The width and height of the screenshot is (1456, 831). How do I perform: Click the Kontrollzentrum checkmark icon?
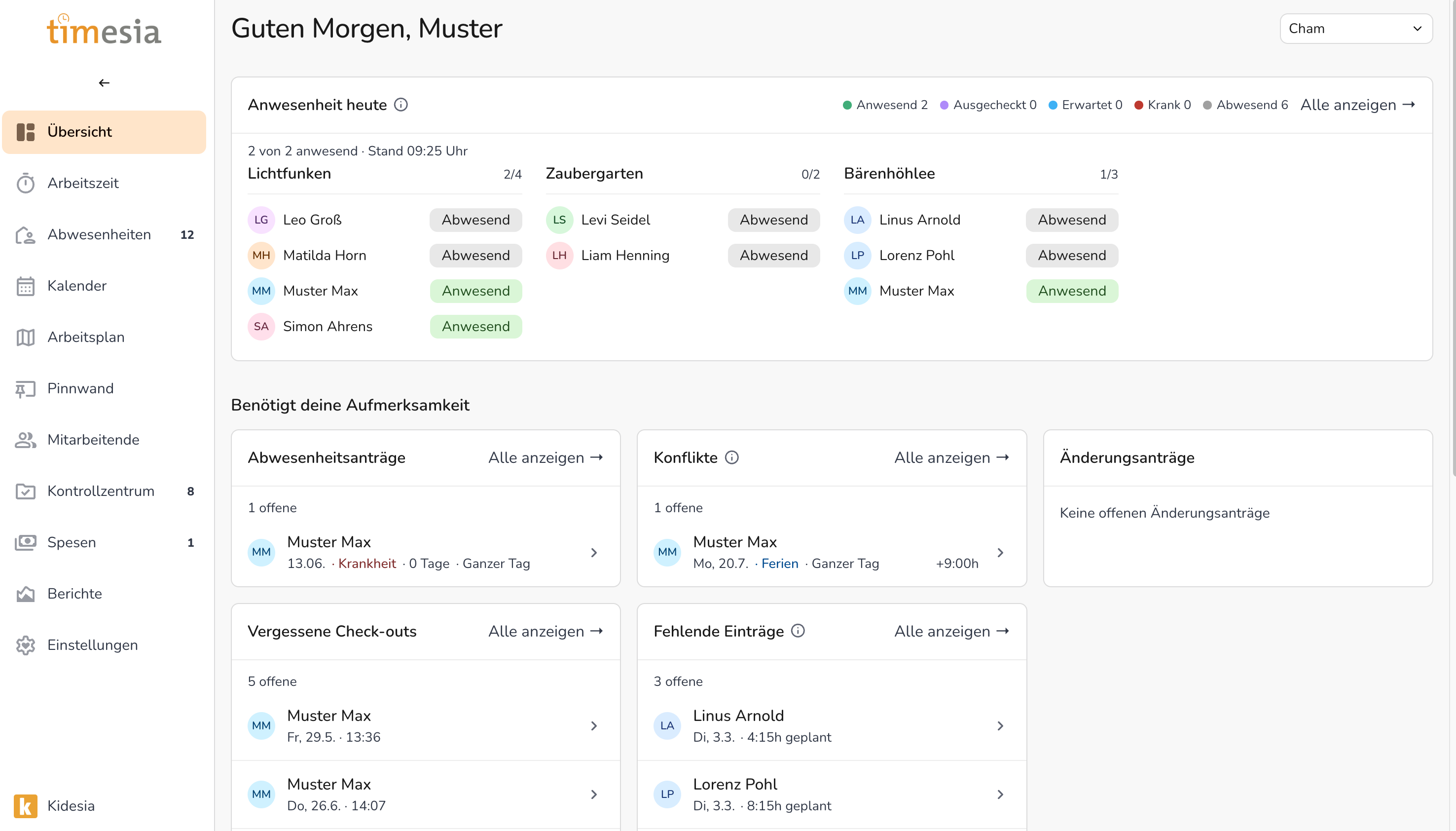click(26, 491)
